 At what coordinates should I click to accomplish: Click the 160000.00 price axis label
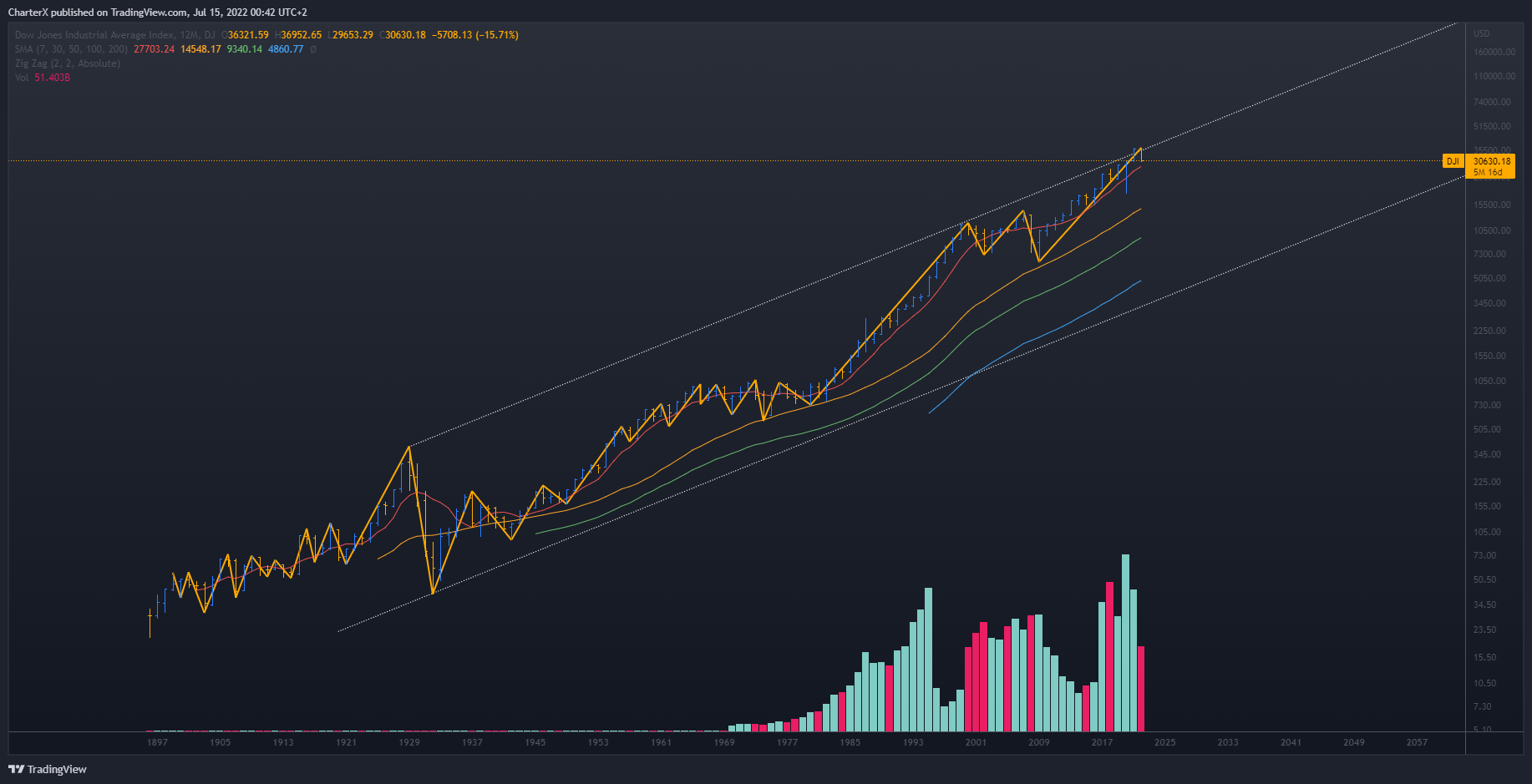click(1494, 52)
